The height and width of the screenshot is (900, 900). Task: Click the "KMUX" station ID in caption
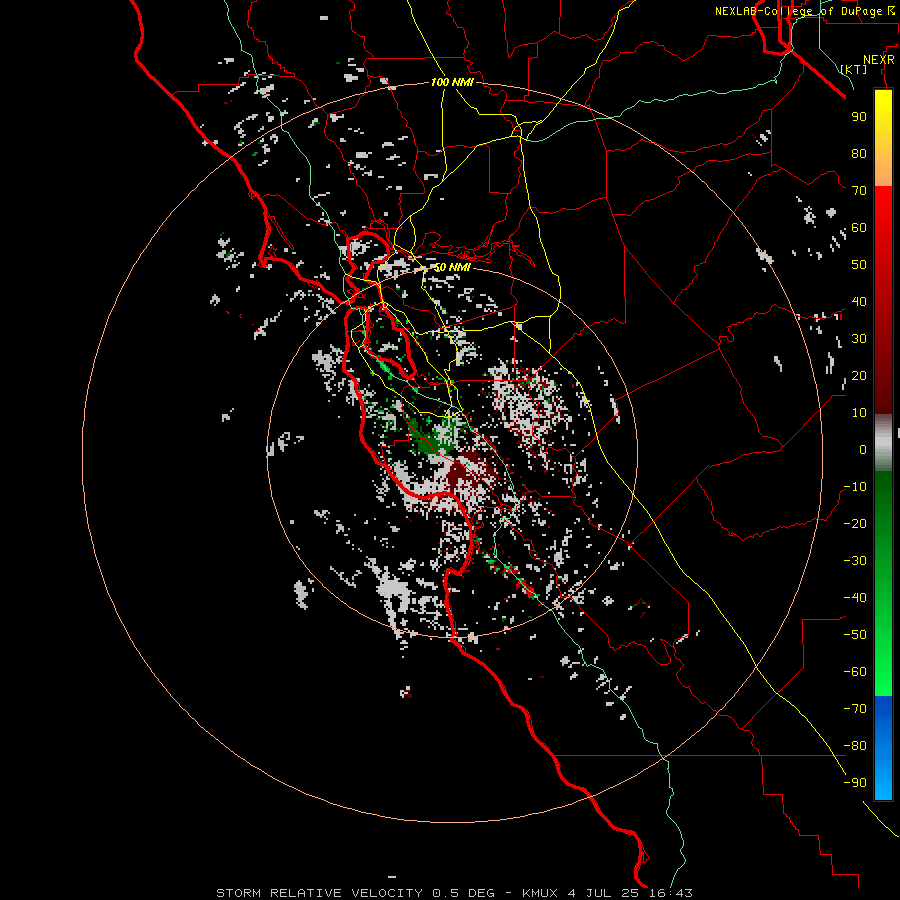pyautogui.click(x=540, y=893)
